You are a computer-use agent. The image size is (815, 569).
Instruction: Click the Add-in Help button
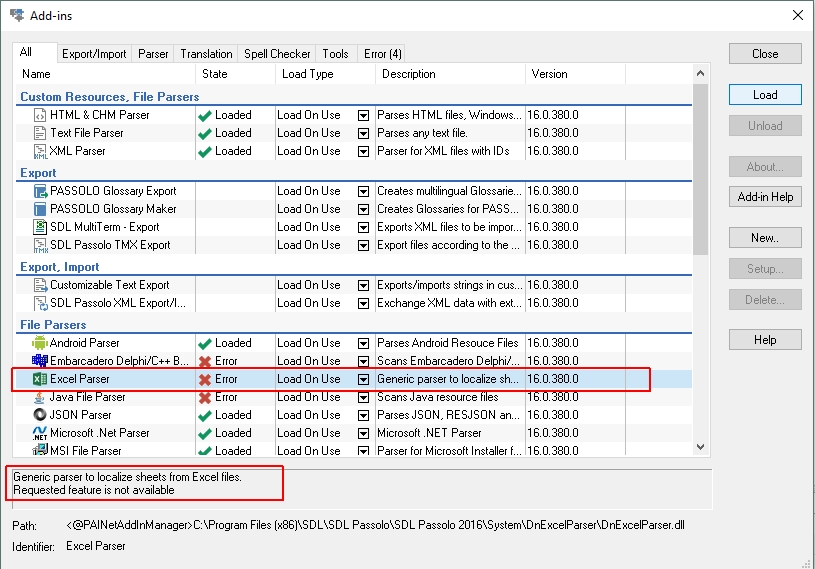[765, 197]
